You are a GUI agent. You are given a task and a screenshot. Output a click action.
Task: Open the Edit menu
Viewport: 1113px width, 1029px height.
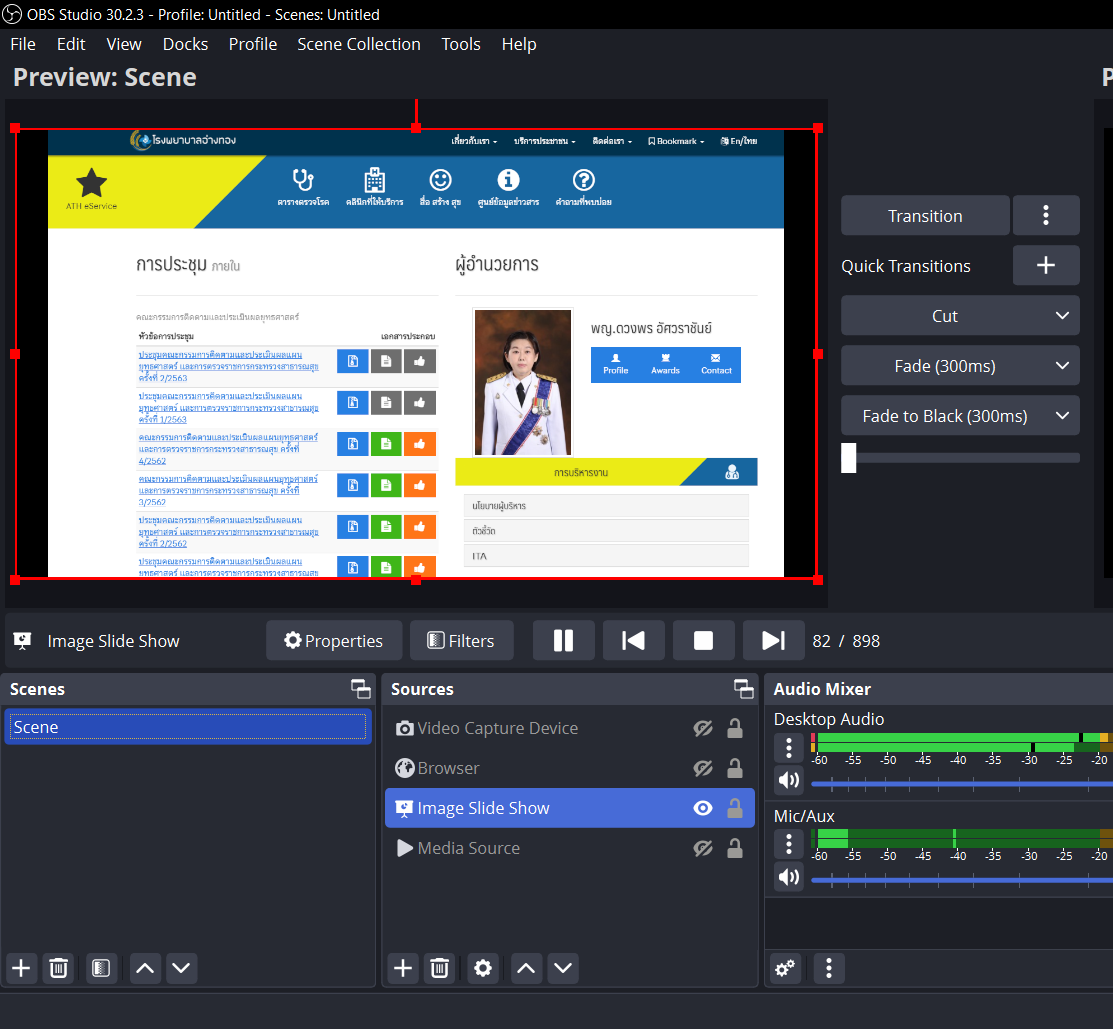pyautogui.click(x=71, y=44)
